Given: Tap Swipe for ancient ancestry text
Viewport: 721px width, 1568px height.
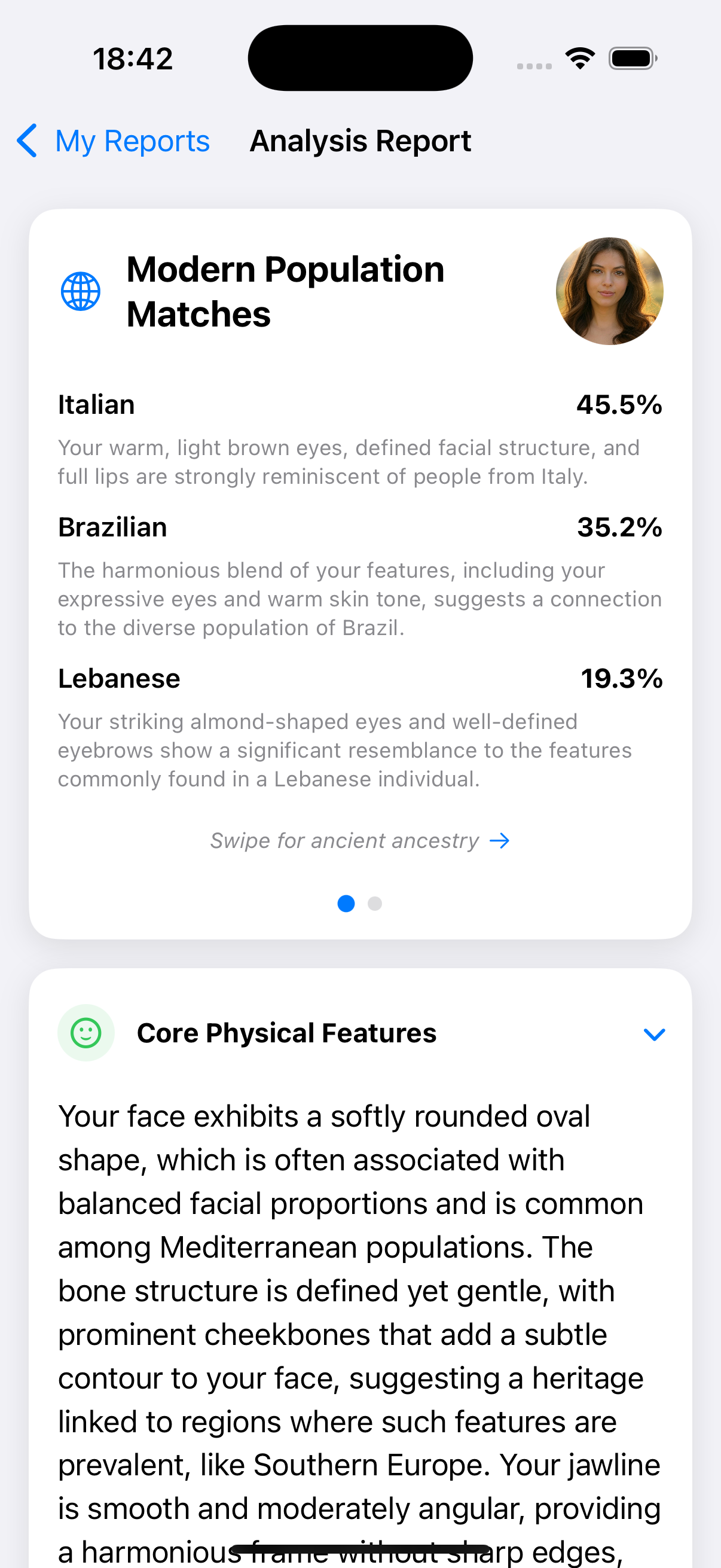Looking at the screenshot, I should click(x=344, y=841).
